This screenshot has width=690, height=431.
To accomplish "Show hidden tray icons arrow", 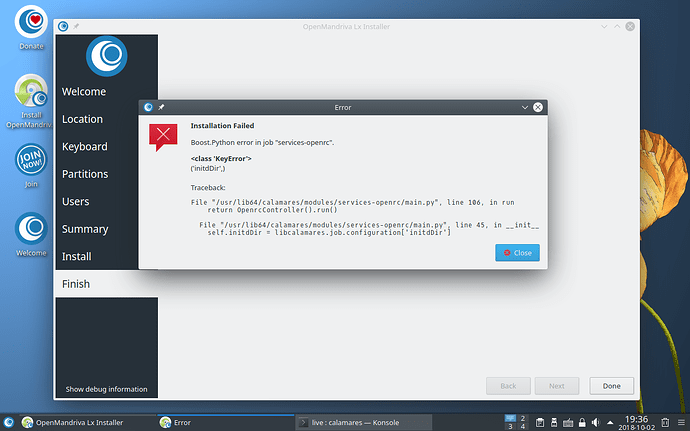I will coord(610,423).
